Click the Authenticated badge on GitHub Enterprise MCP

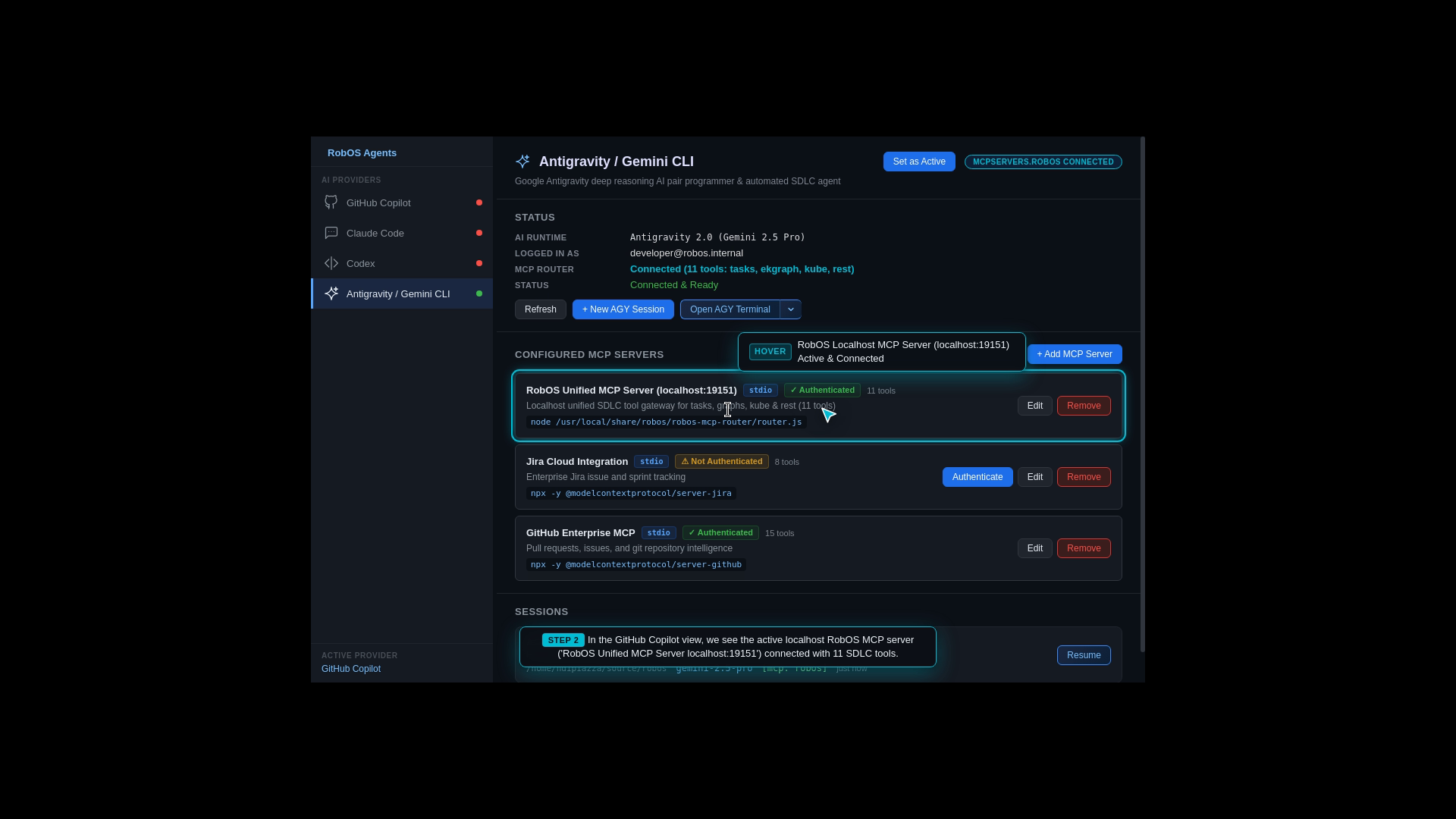pos(720,533)
